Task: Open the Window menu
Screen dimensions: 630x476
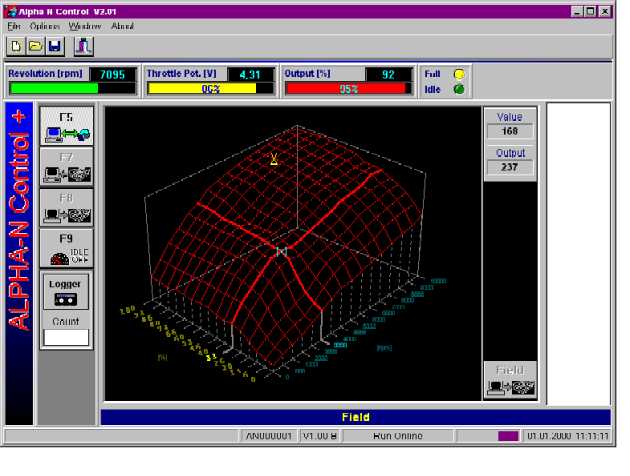Action: [84, 26]
